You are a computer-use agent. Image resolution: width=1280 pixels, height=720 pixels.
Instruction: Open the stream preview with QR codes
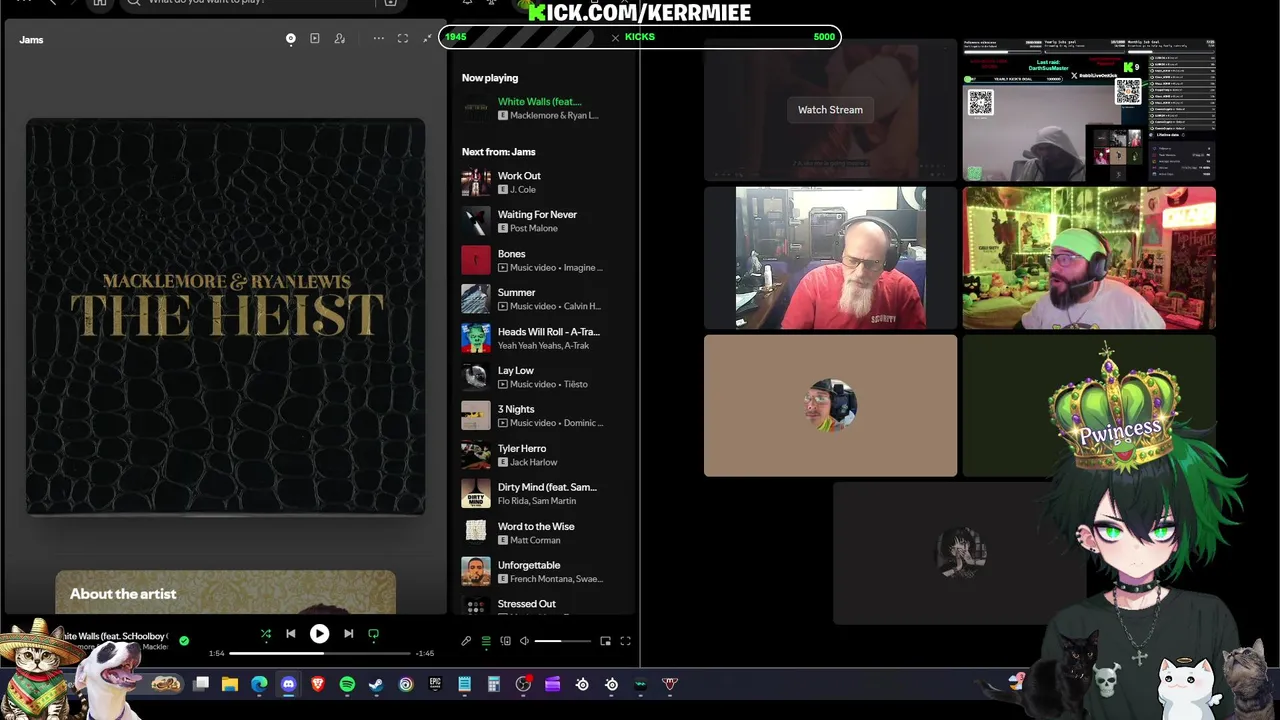click(1089, 110)
